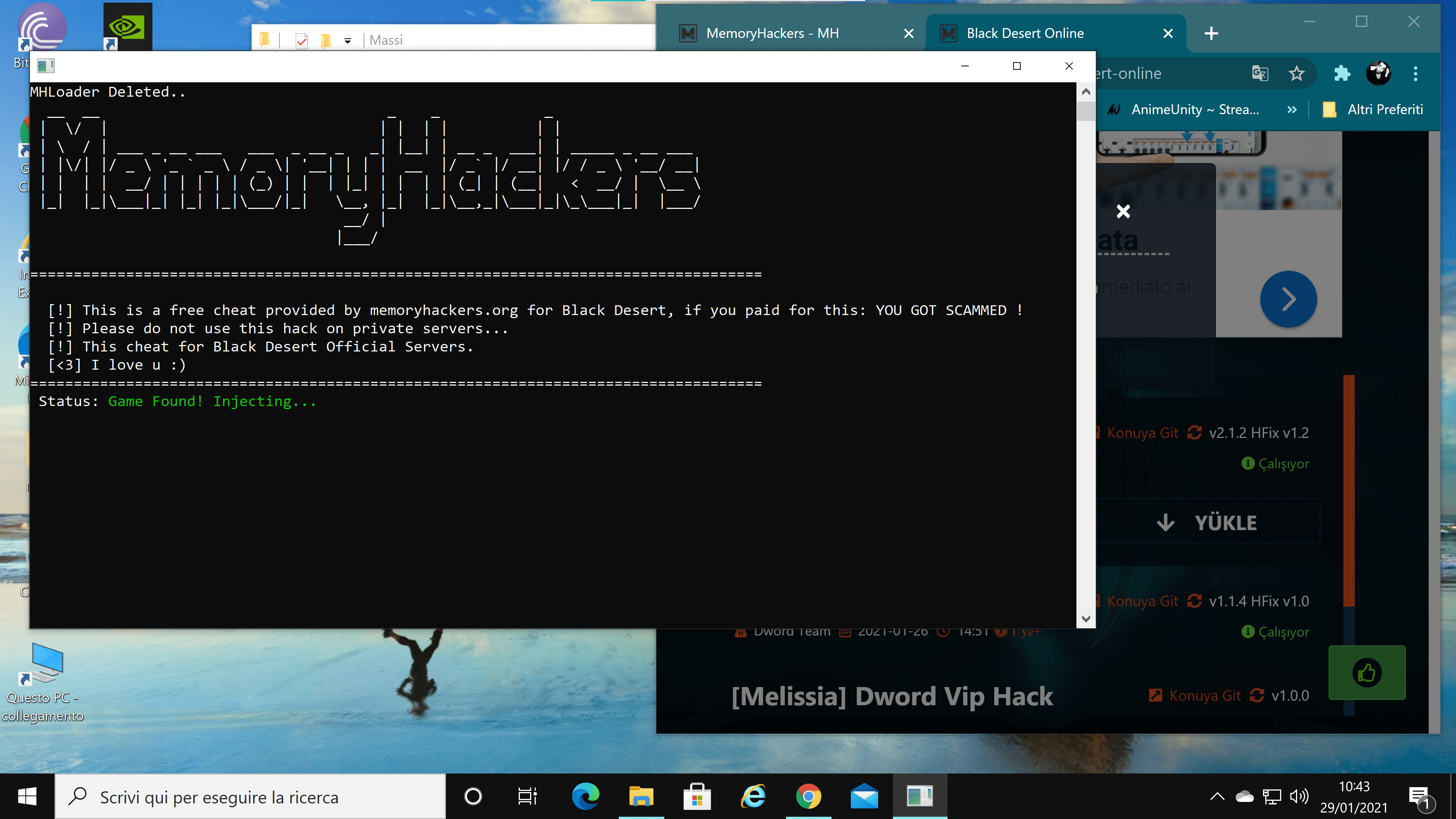
Task: Open the AnimeUnity bookmark
Action: 1183,110
